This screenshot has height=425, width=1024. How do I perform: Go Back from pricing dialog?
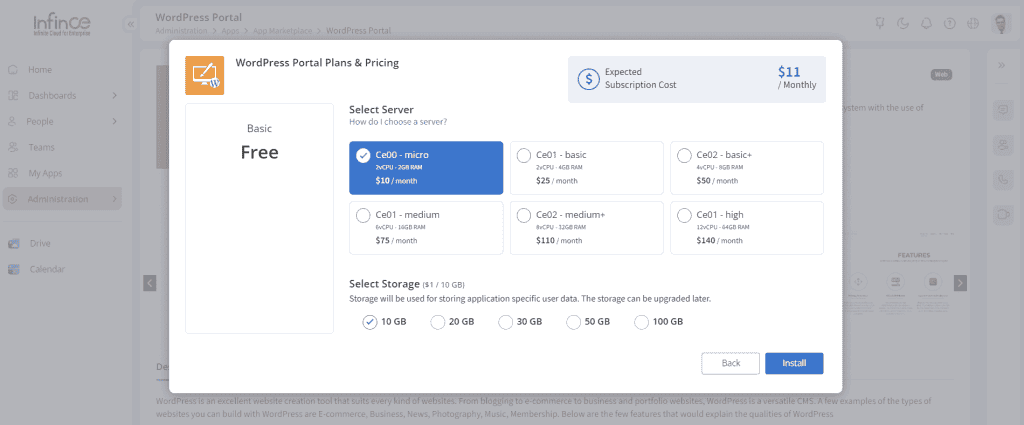click(x=731, y=364)
